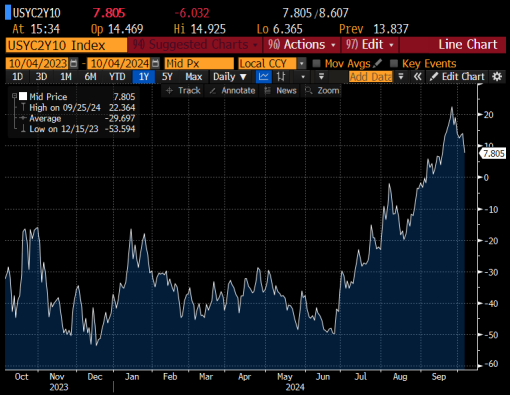Select the 1Y range tab
The width and height of the screenshot is (510, 395).
(x=144, y=77)
